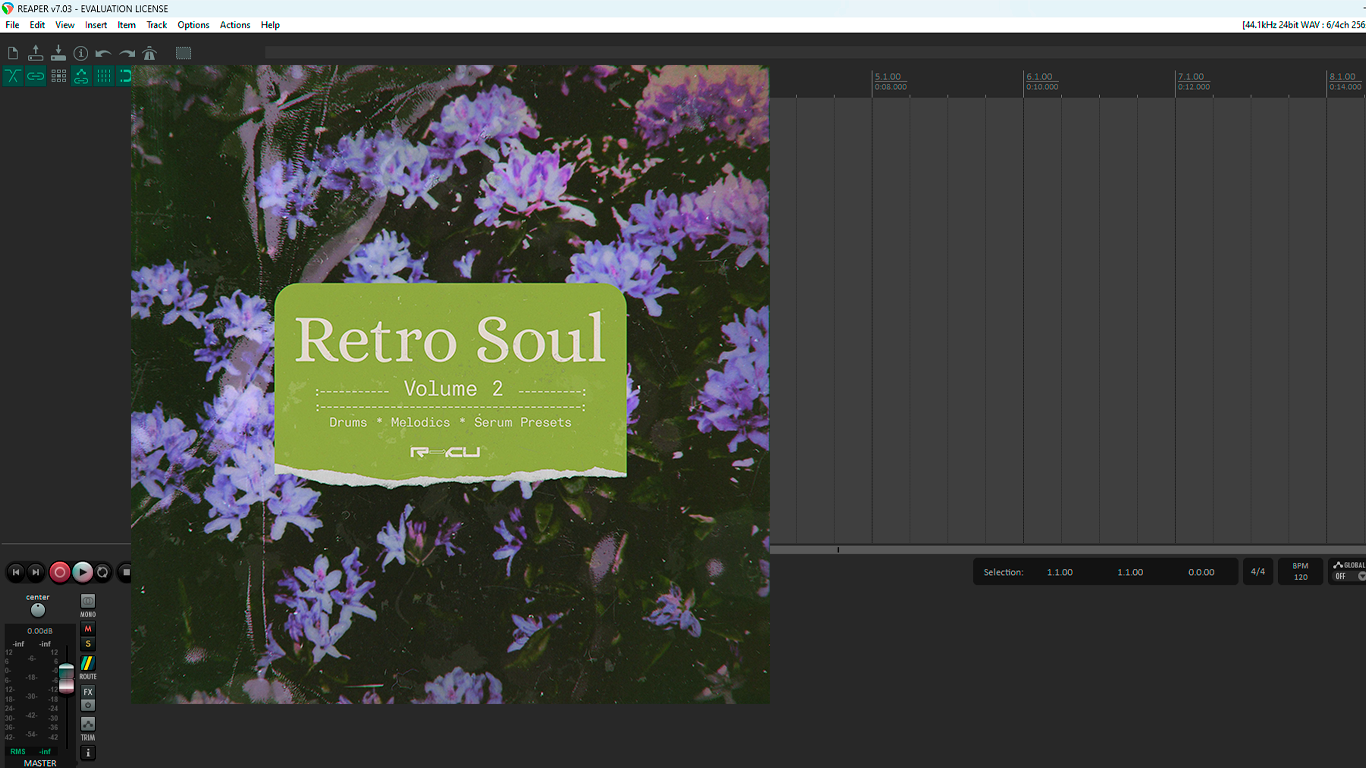Go to project start transport button
Viewport: 1366px width, 768px height.
[x=15, y=572]
